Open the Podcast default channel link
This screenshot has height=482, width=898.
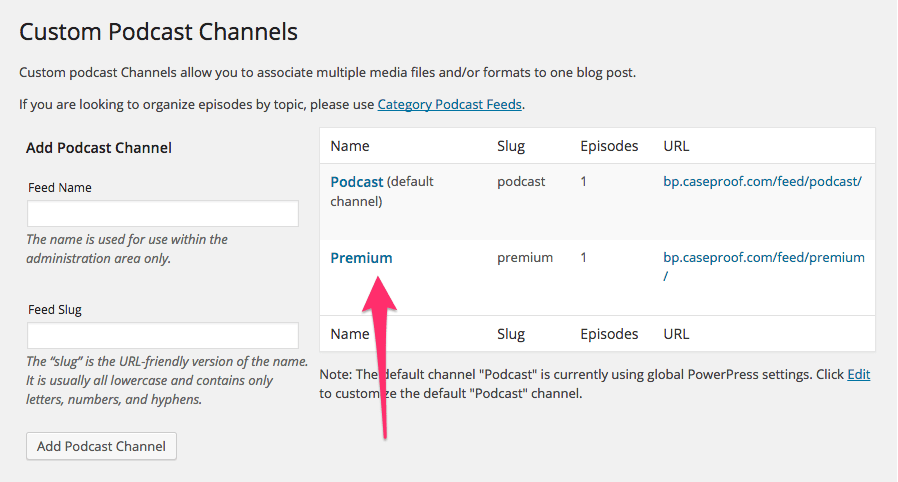[357, 181]
